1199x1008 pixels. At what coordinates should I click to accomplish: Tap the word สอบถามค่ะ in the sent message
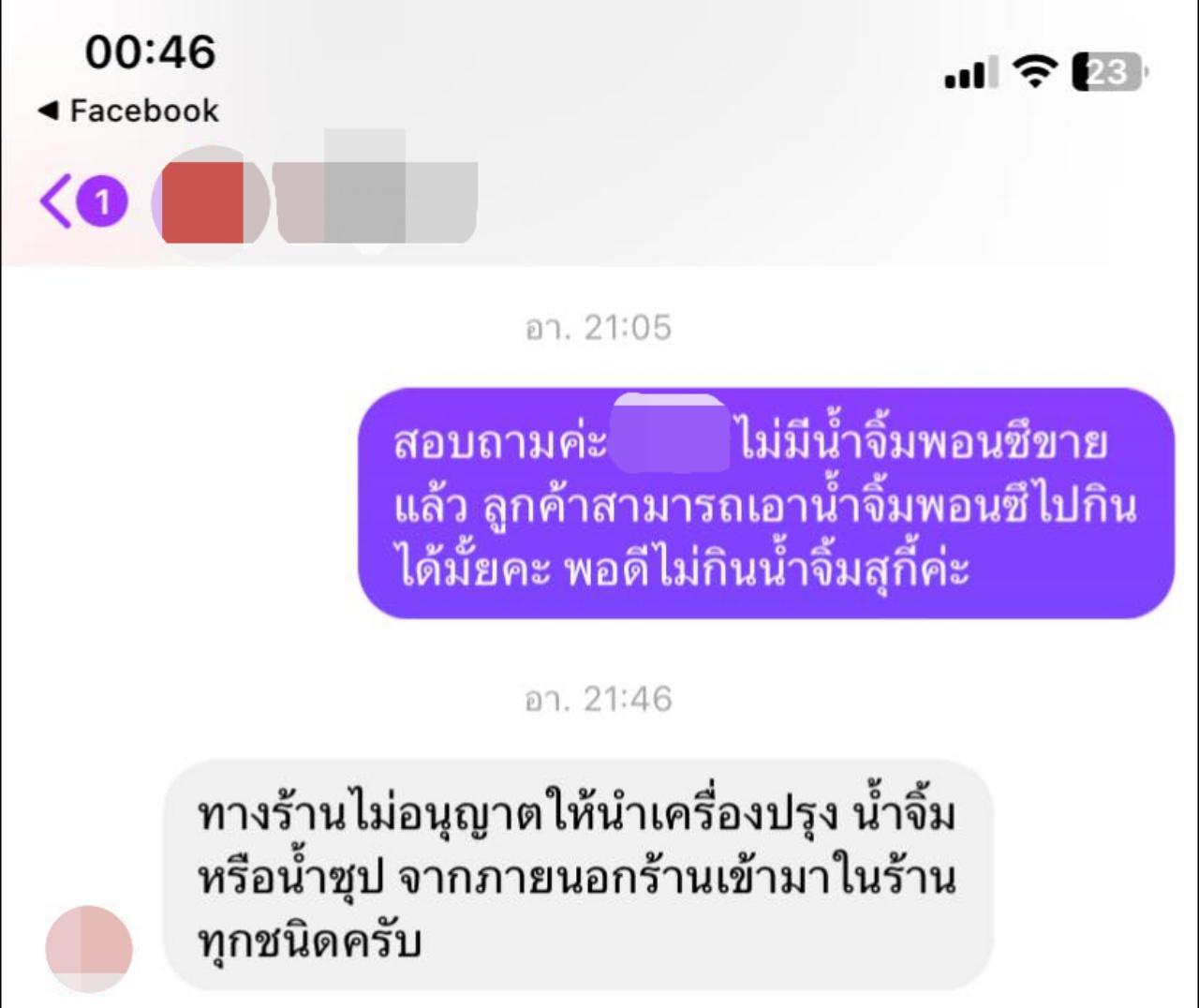500,442
